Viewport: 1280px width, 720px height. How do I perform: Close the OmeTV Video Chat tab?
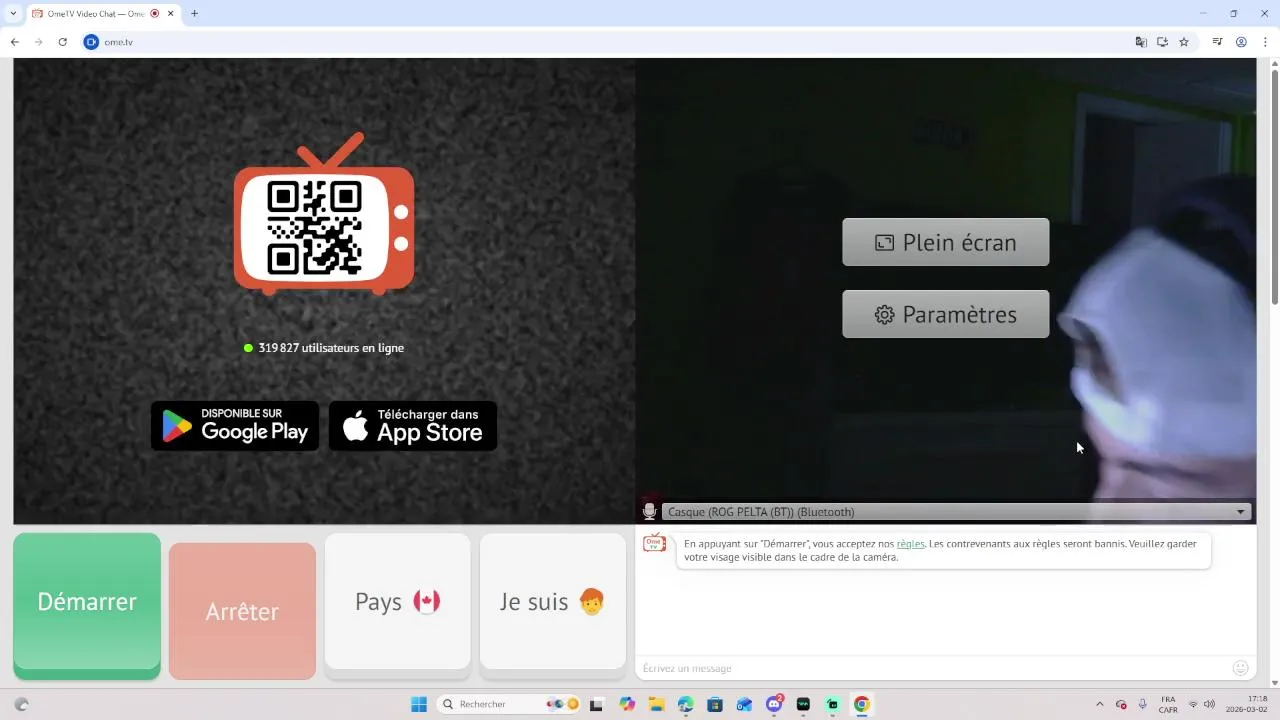click(x=171, y=14)
